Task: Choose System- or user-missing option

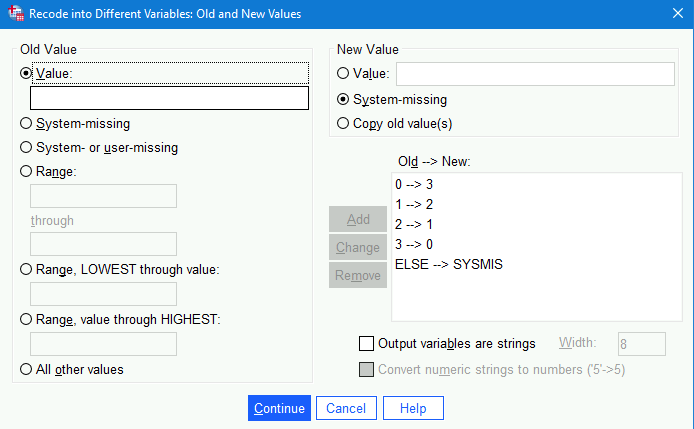Action: coord(26,147)
